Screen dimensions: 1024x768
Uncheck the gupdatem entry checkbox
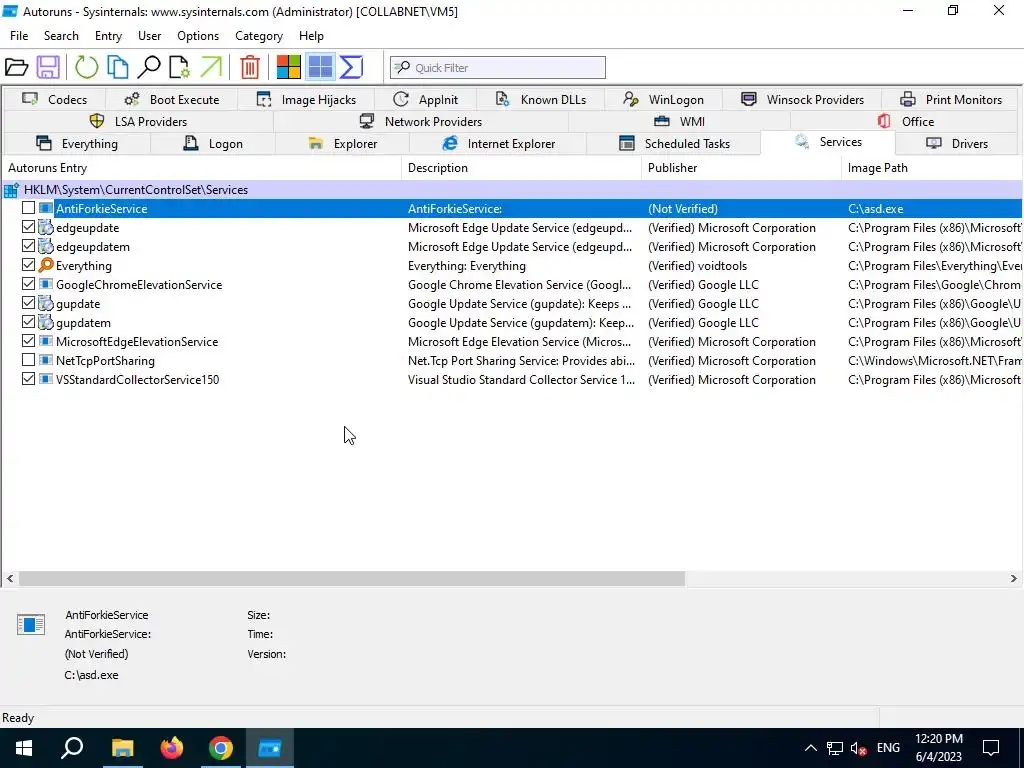coord(28,322)
